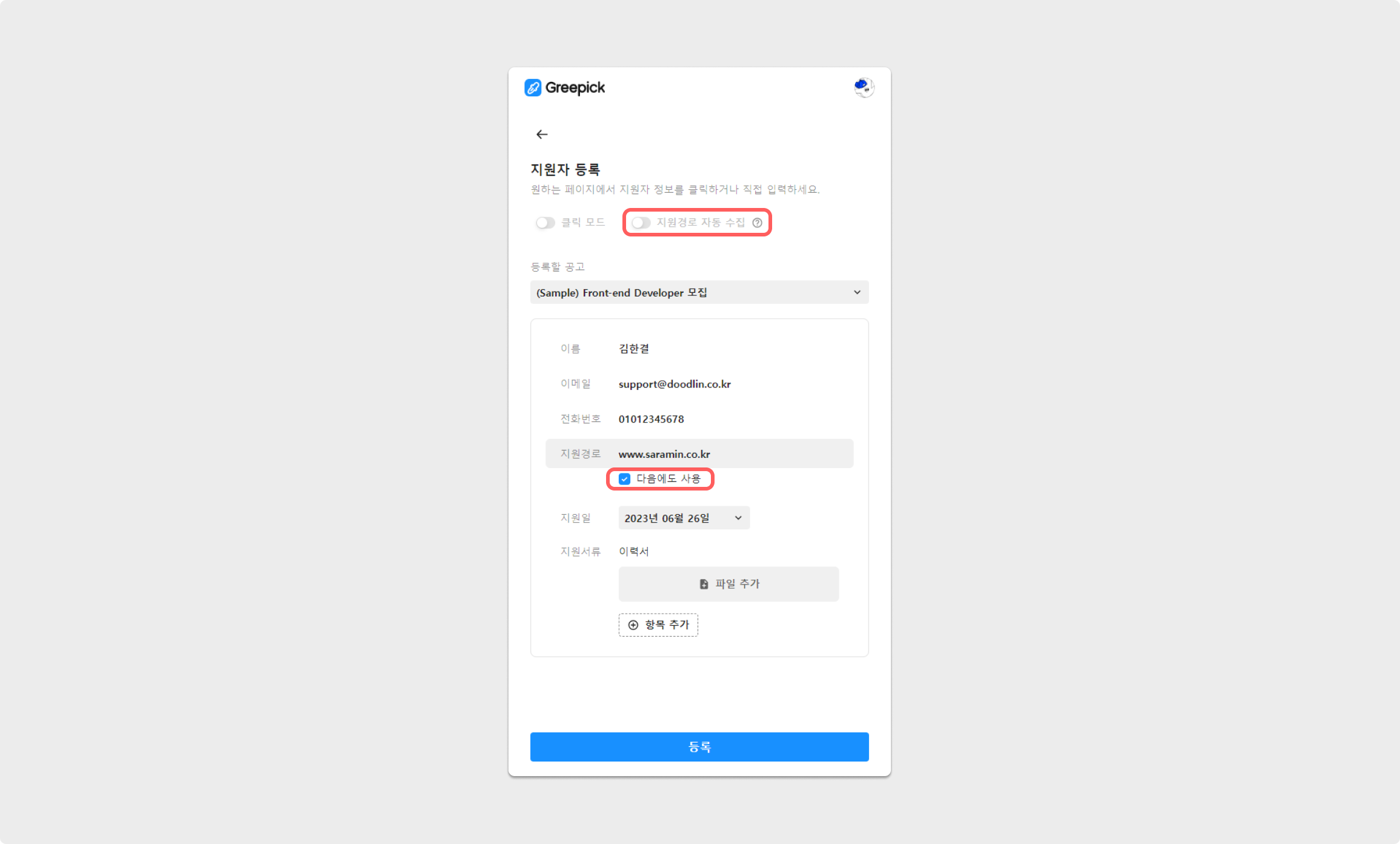
Task: Click the 이력서 document label
Action: (634, 551)
